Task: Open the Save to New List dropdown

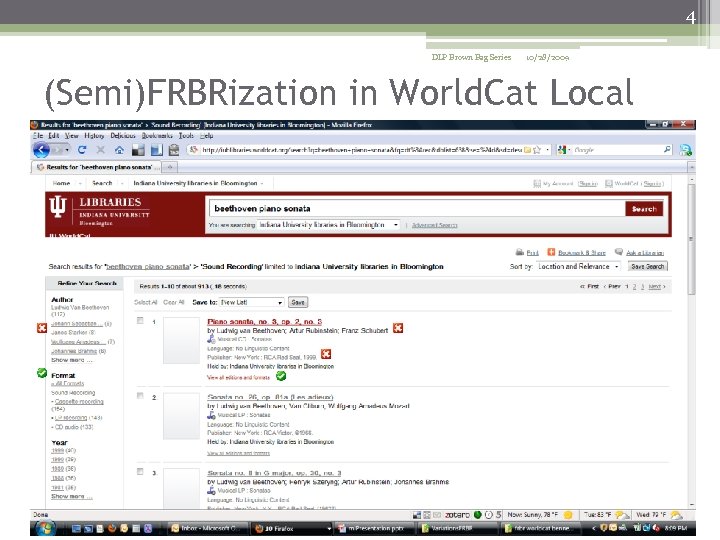Action: [251, 302]
